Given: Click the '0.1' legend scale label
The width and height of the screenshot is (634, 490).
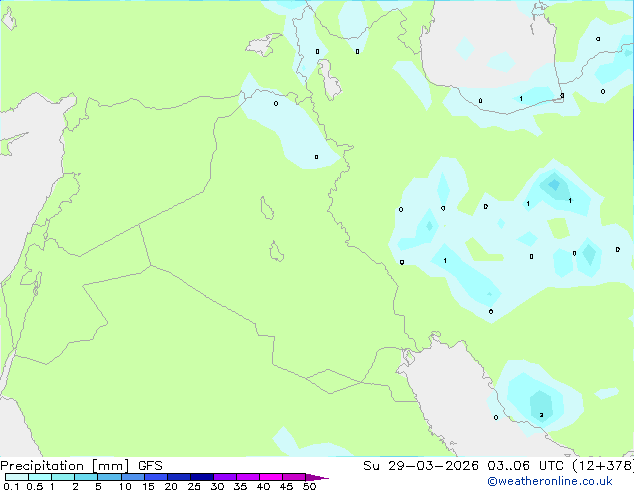Looking at the screenshot, I should [x=11, y=486].
